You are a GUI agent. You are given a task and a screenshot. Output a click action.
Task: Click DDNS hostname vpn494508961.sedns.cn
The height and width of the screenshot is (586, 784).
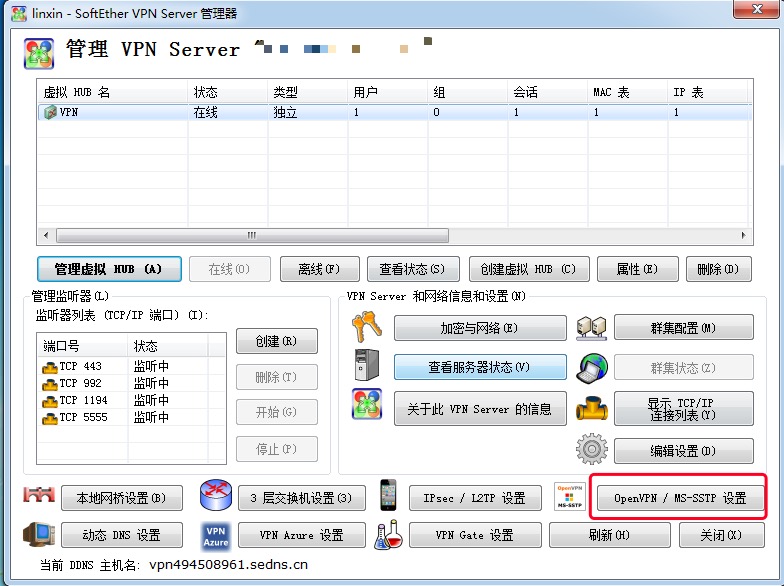pos(228,564)
